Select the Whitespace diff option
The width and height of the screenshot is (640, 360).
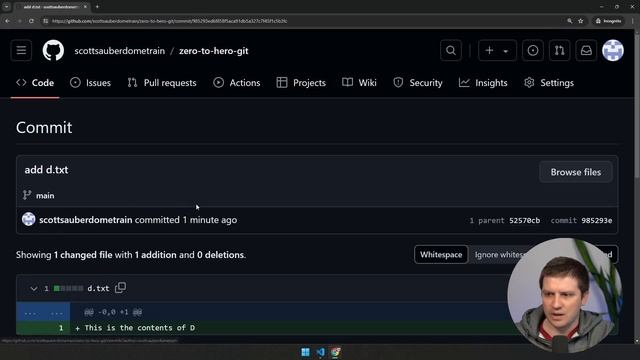pos(441,255)
